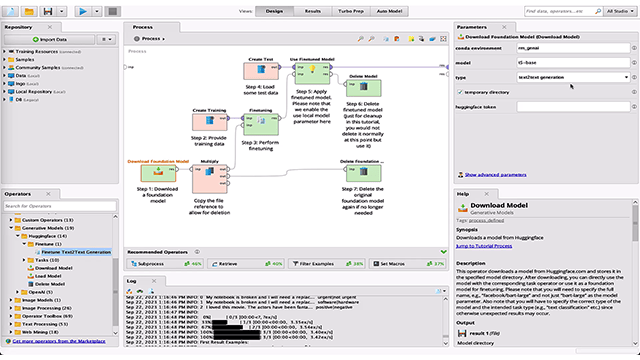Toggle the temporary directory checkbox
640x360 pixels.
[x=460, y=92]
